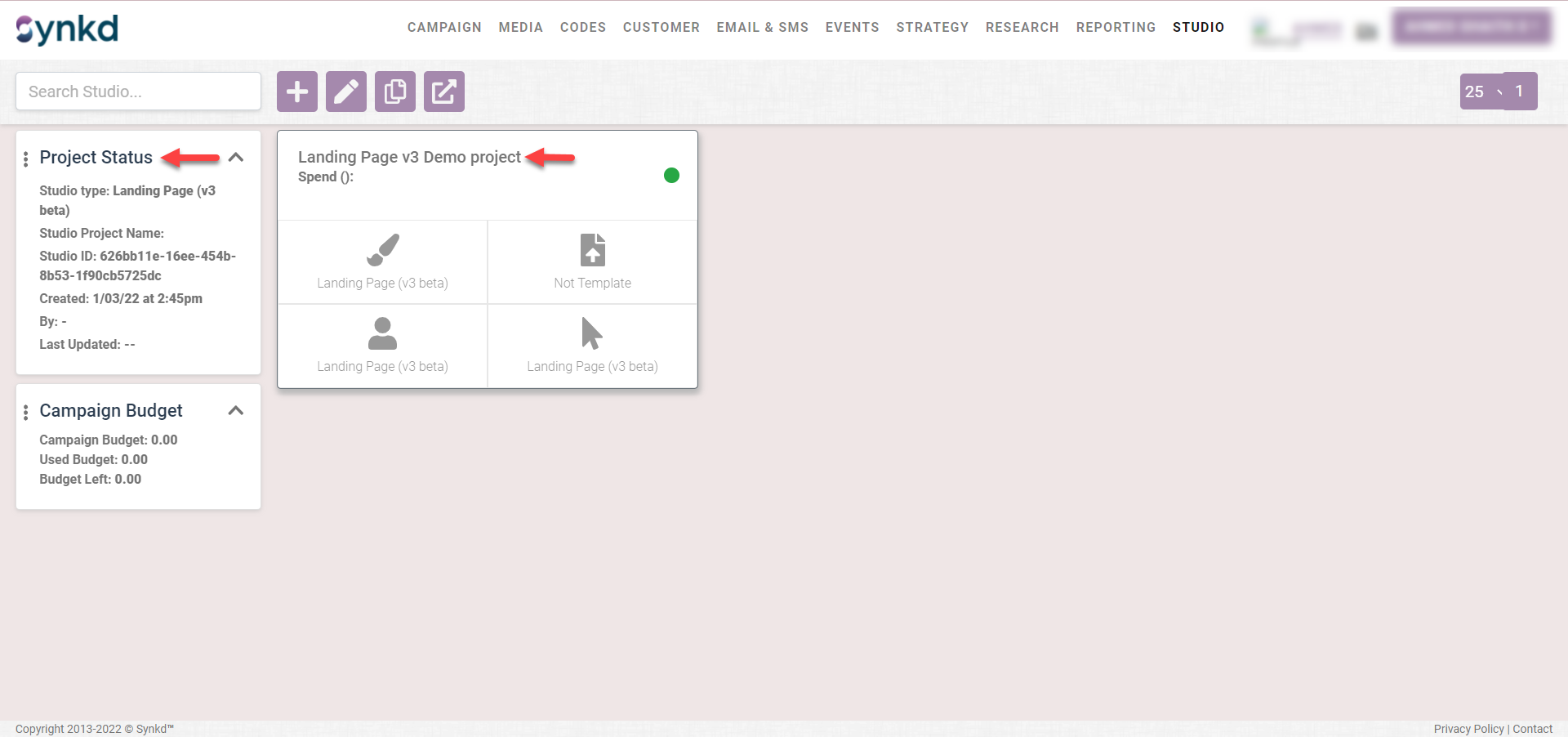Collapse the Campaign Budget panel
Image resolution: width=1568 pixels, height=737 pixels.
[236, 411]
